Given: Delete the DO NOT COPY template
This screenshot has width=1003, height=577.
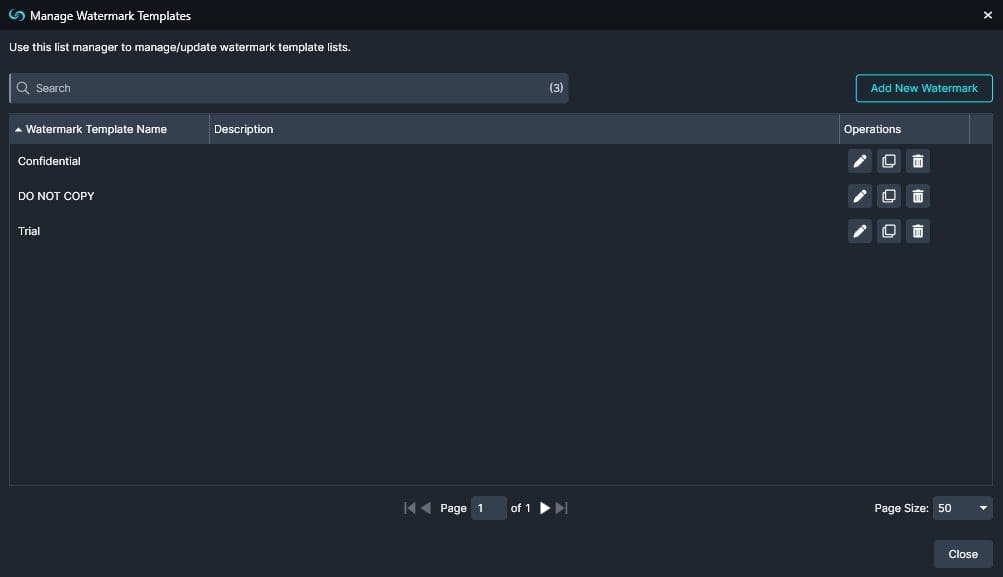Looking at the screenshot, I should [917, 195].
